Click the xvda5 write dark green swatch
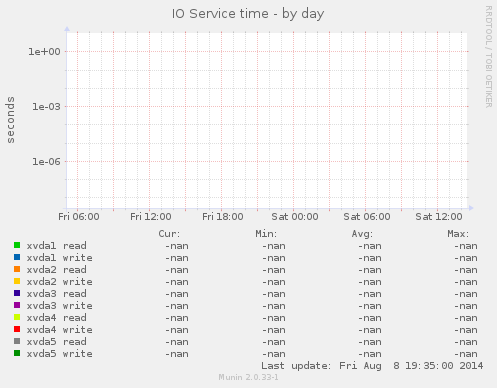This screenshot has width=497, height=388. [x=17, y=353]
